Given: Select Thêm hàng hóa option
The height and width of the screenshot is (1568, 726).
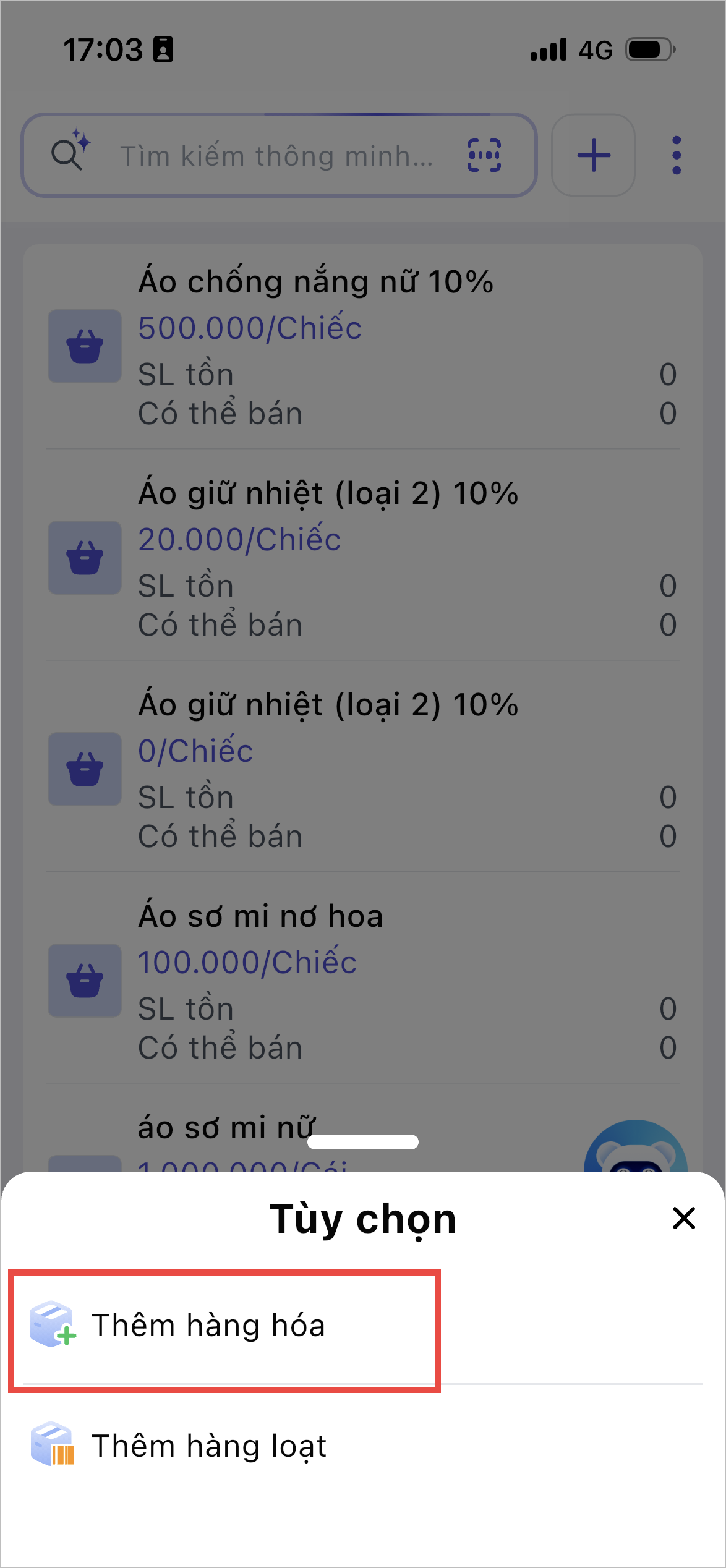Looking at the screenshot, I should [208, 1326].
